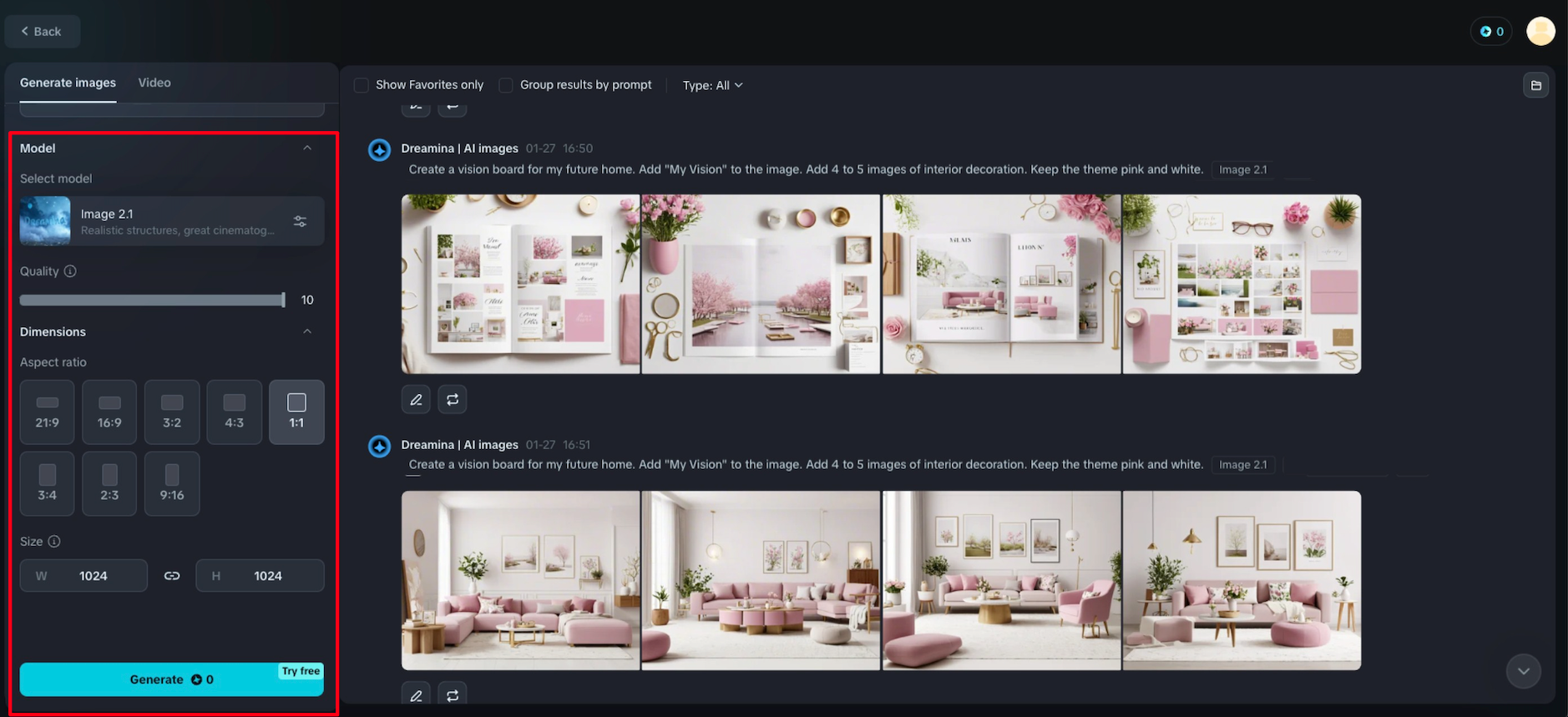This screenshot has height=717, width=1568.
Task: Click the scroll to bottom arrow button
Action: pyautogui.click(x=1524, y=671)
